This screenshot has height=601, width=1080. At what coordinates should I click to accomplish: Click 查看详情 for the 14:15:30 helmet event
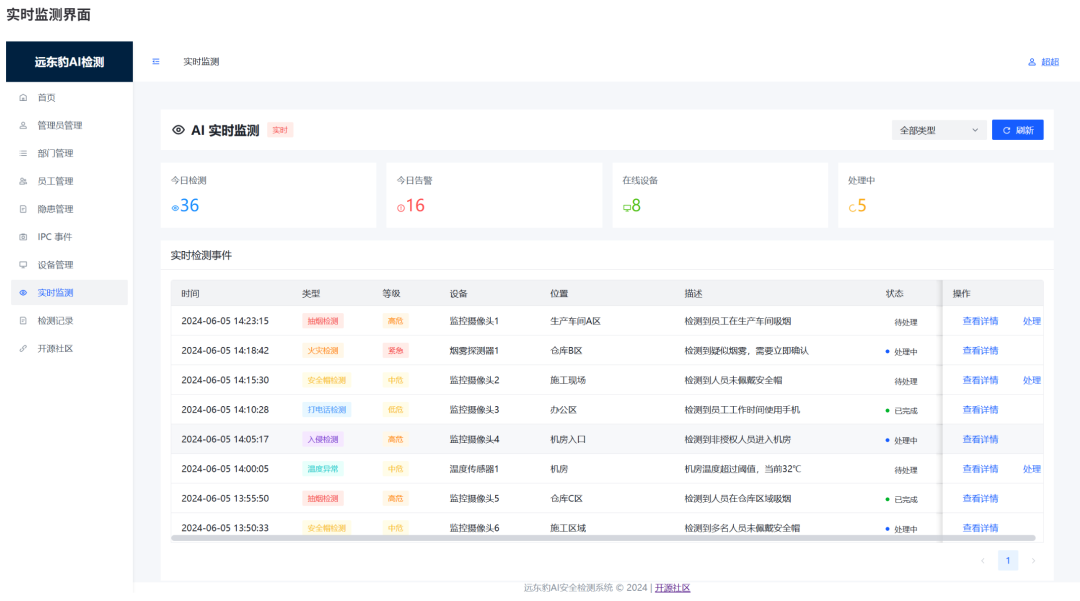(980, 380)
